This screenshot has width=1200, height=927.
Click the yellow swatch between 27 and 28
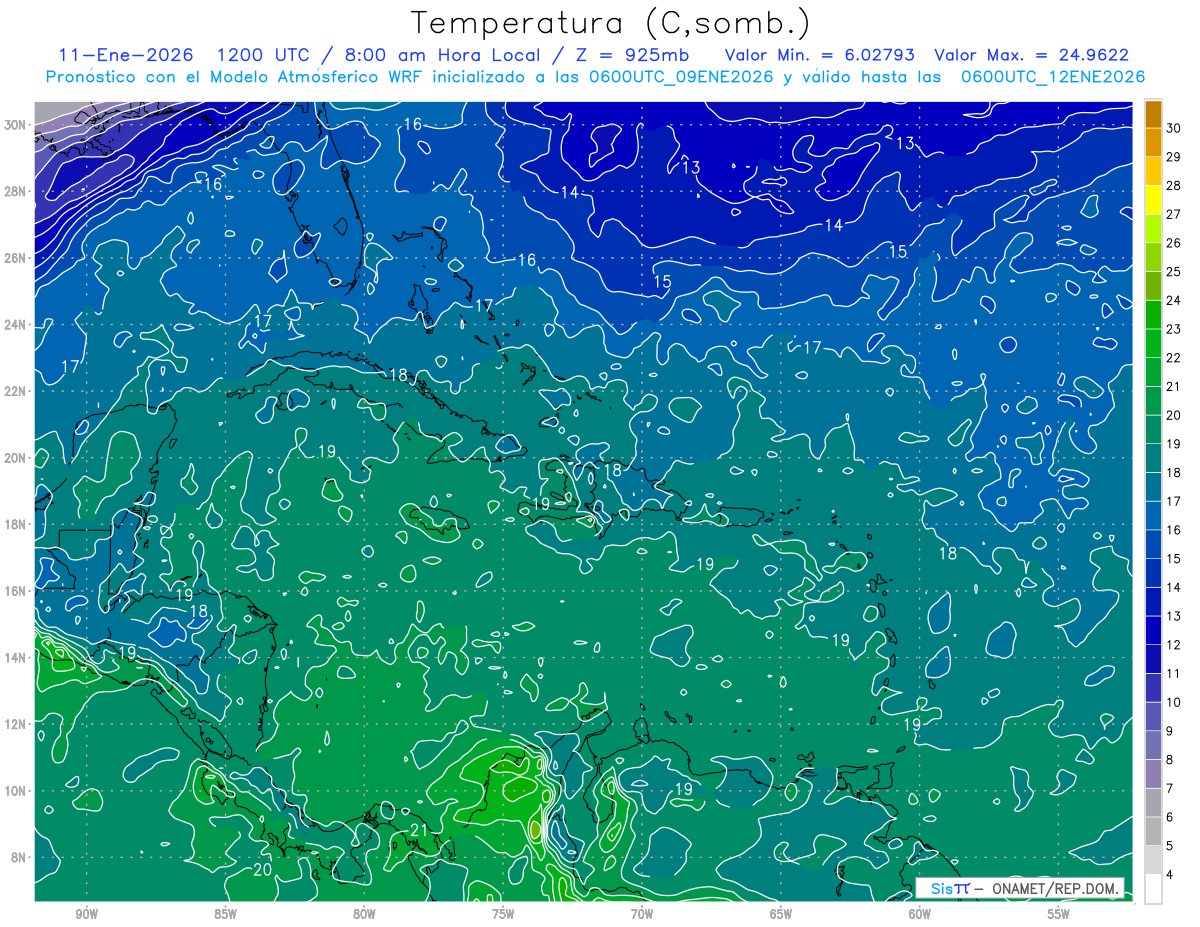[1154, 200]
